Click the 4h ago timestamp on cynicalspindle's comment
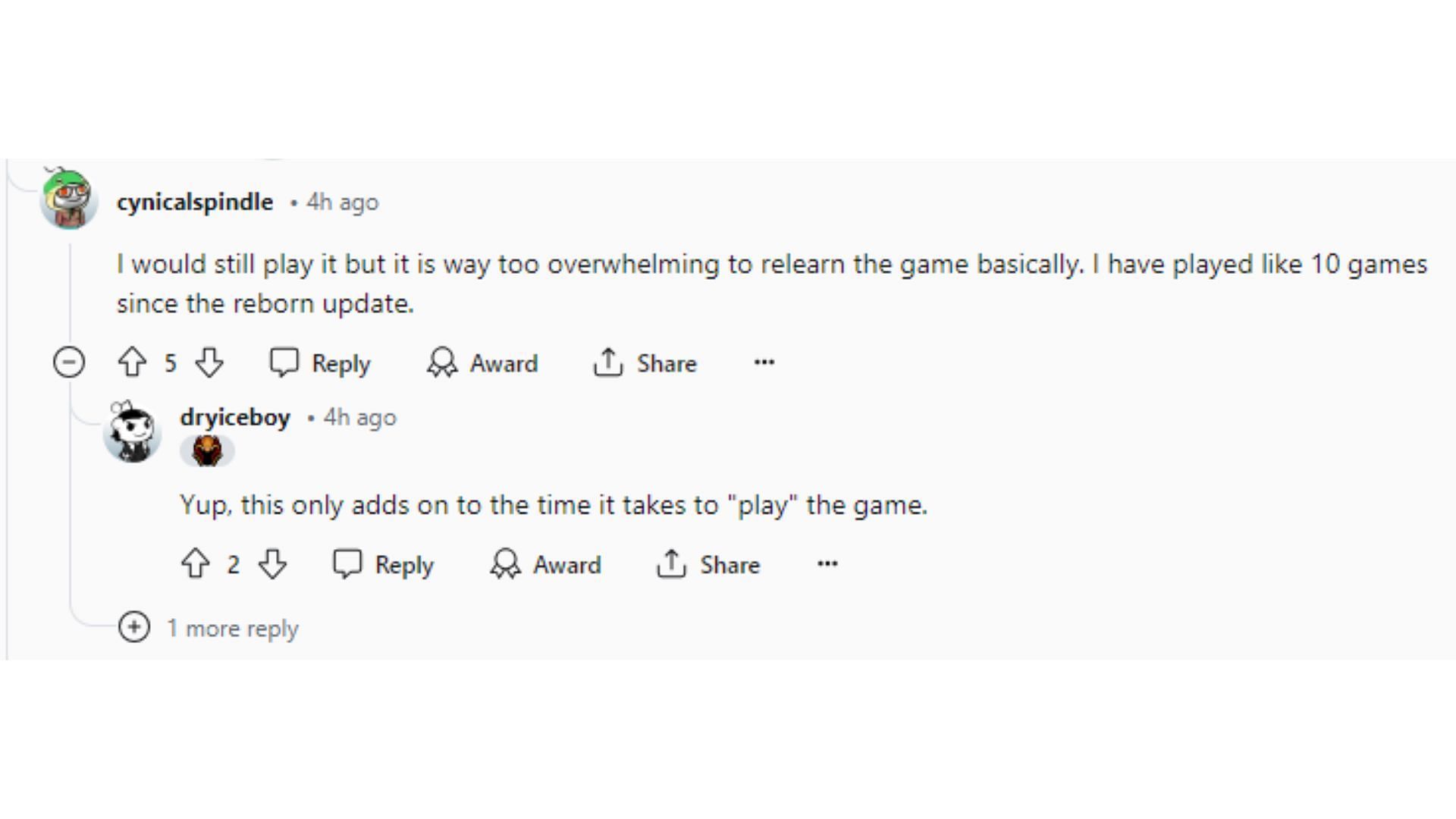The width and height of the screenshot is (1456, 819). click(342, 202)
